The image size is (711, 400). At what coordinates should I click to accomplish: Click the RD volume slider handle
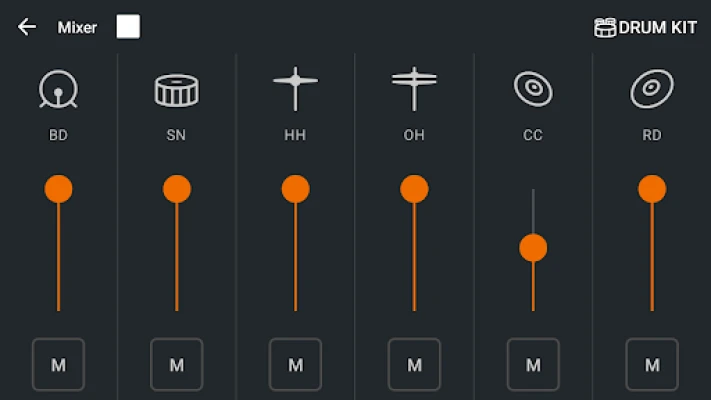[652, 189]
